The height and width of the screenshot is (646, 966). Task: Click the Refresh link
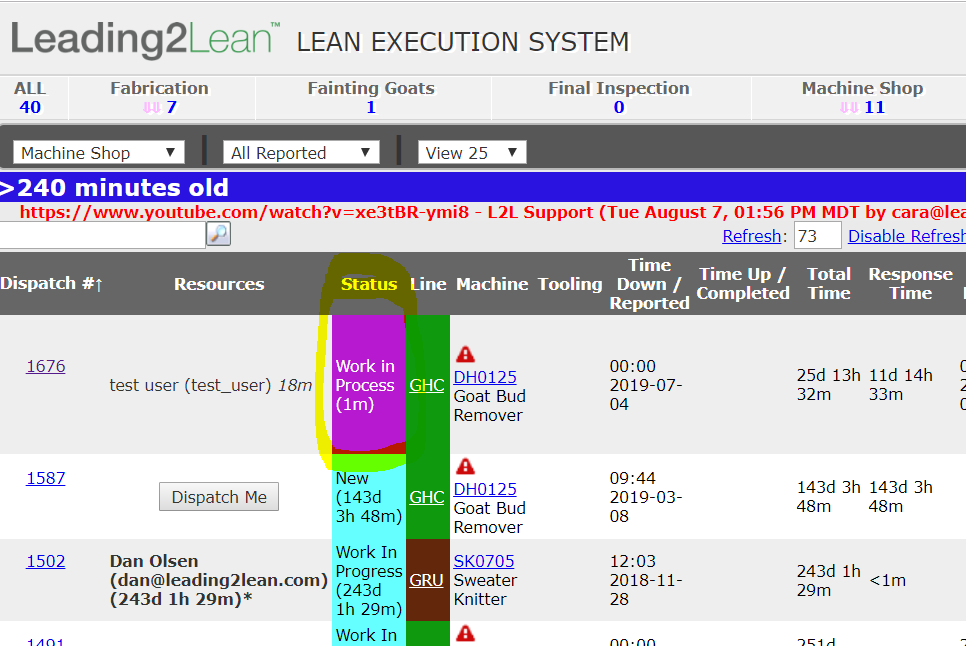pos(752,236)
